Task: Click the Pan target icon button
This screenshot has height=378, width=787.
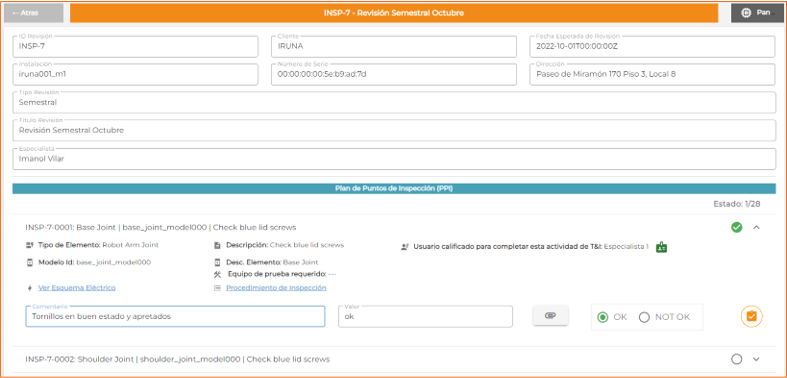Action: click(x=757, y=13)
